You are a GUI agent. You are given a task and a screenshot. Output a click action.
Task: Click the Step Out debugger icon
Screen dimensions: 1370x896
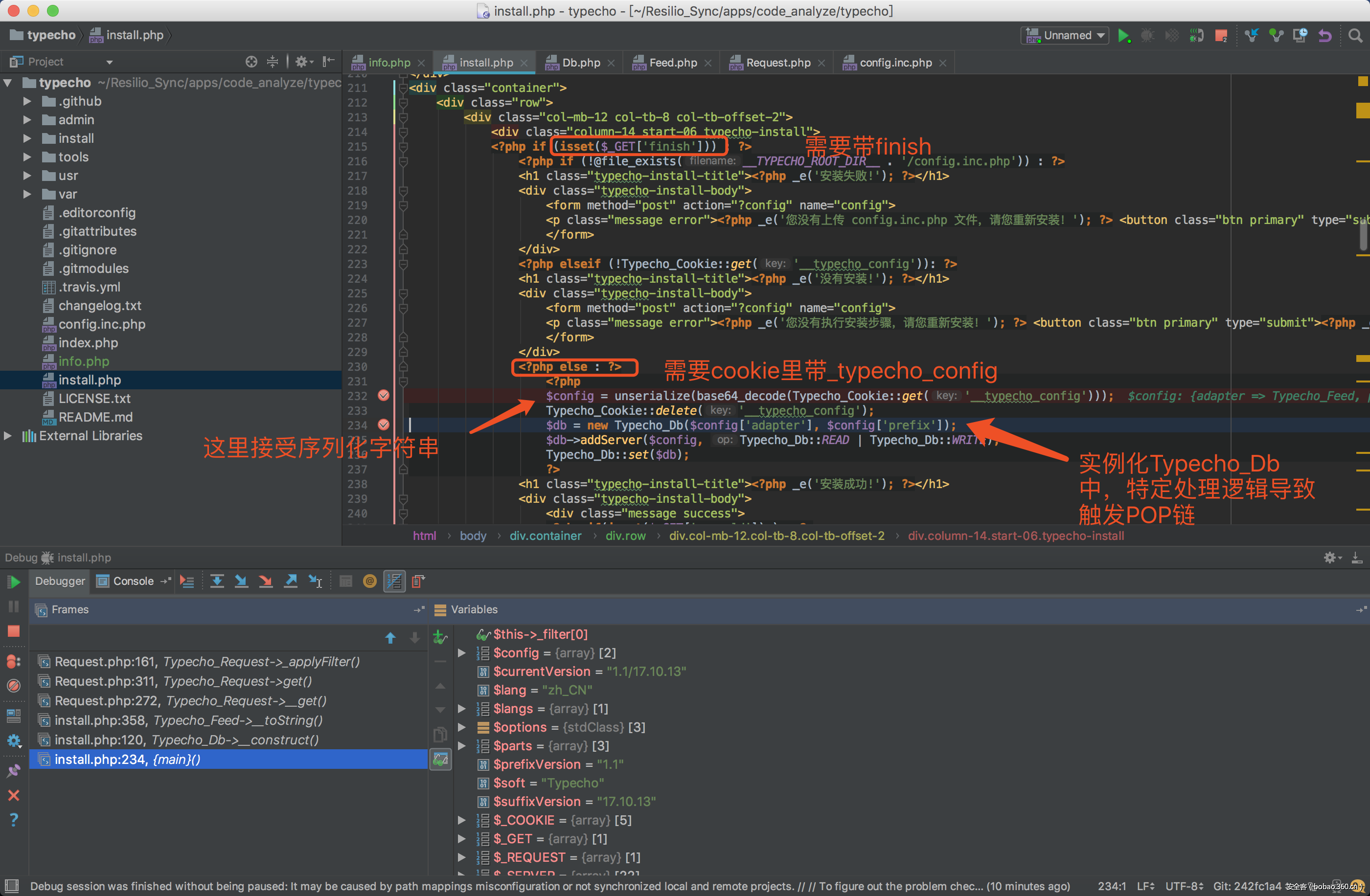click(x=291, y=581)
